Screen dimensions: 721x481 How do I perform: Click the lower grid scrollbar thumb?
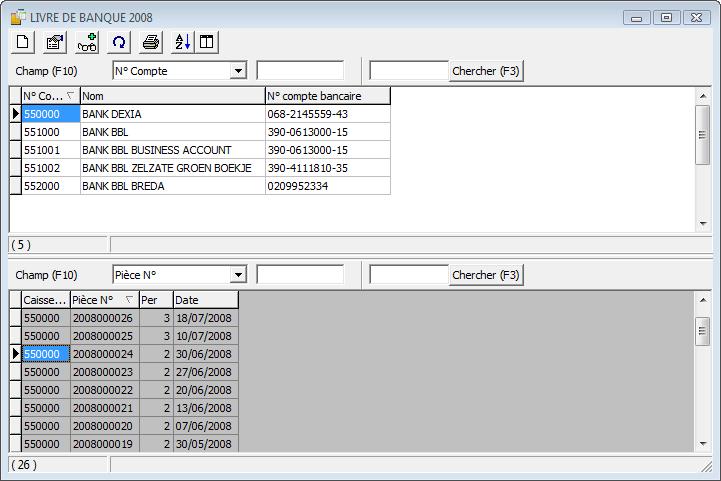point(702,331)
